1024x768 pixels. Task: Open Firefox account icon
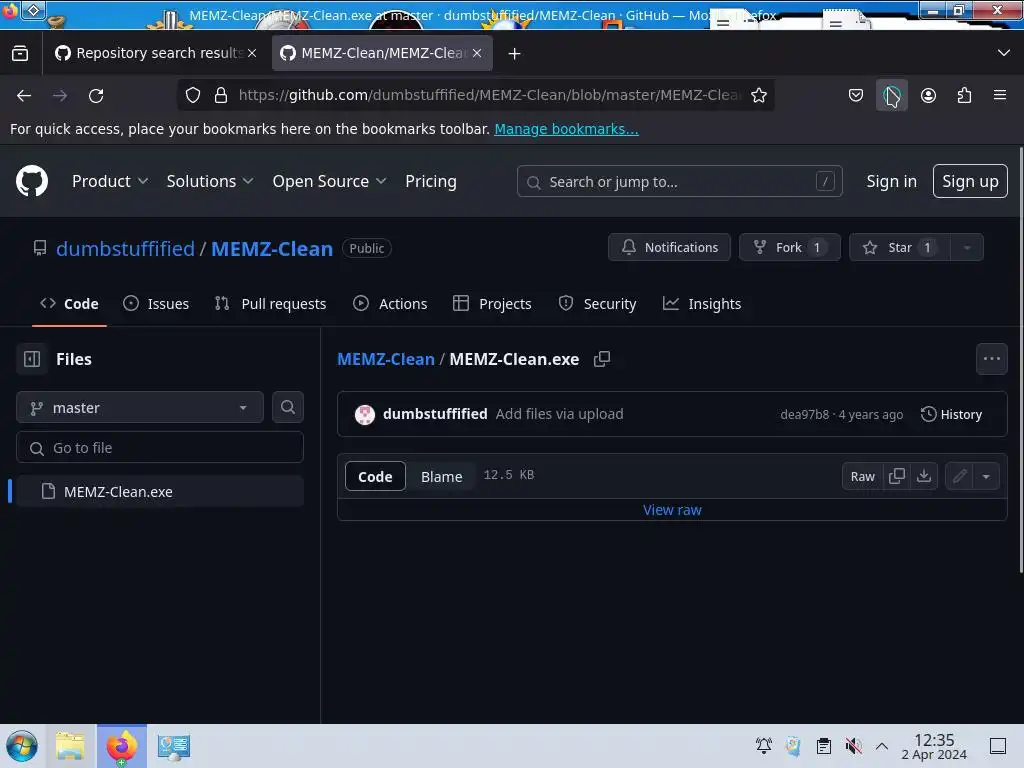coord(928,95)
